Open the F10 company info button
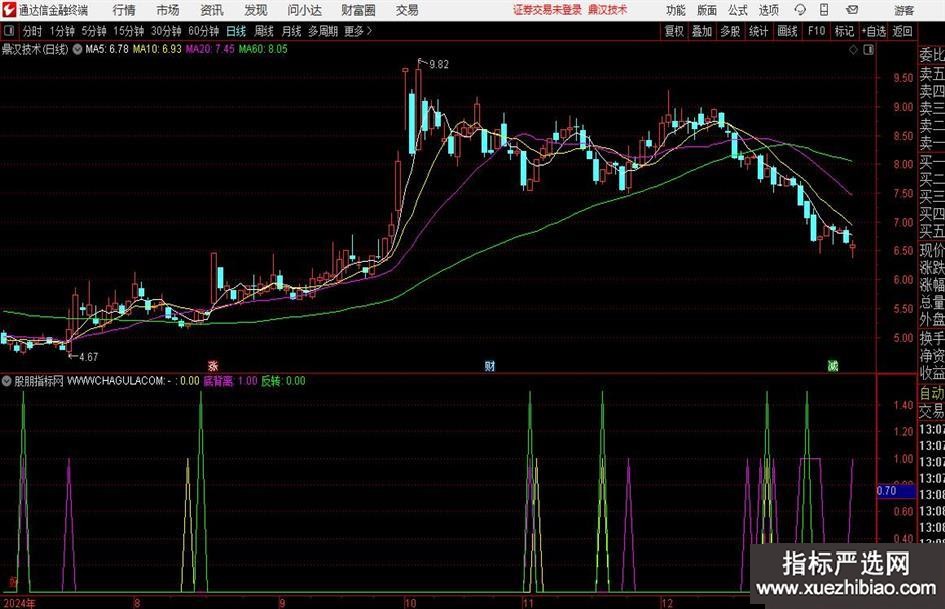The image size is (945, 609). [x=816, y=31]
